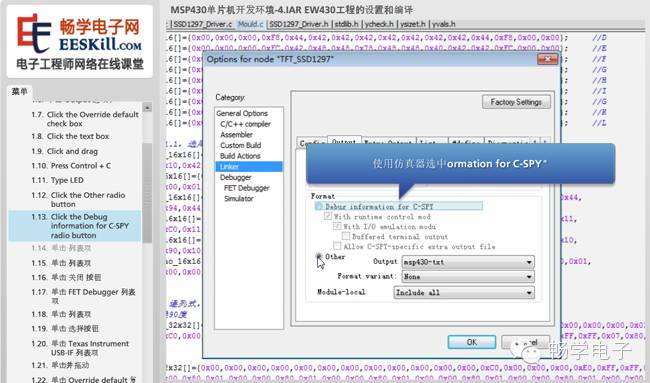Click OK in the Options dialog
The width and height of the screenshot is (650, 383).
472,342
